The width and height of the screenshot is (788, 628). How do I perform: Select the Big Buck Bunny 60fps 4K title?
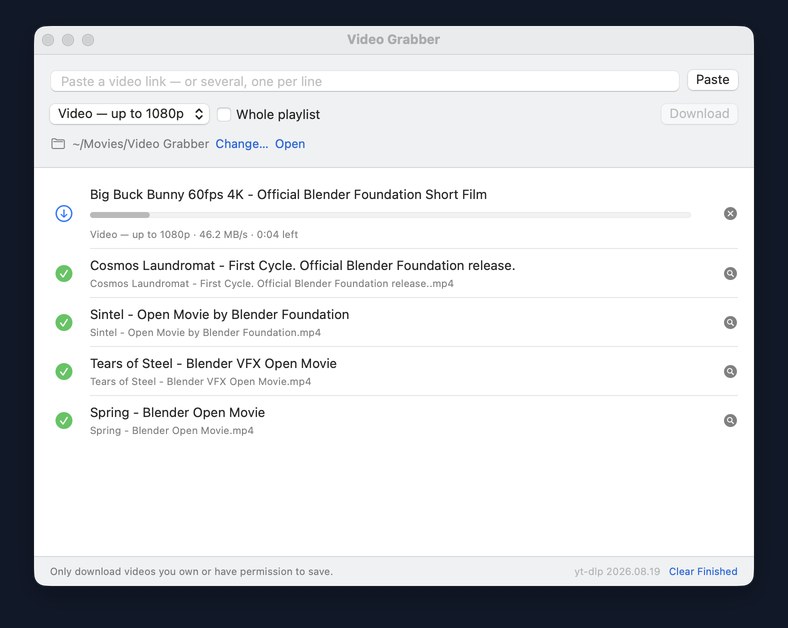[x=288, y=195]
